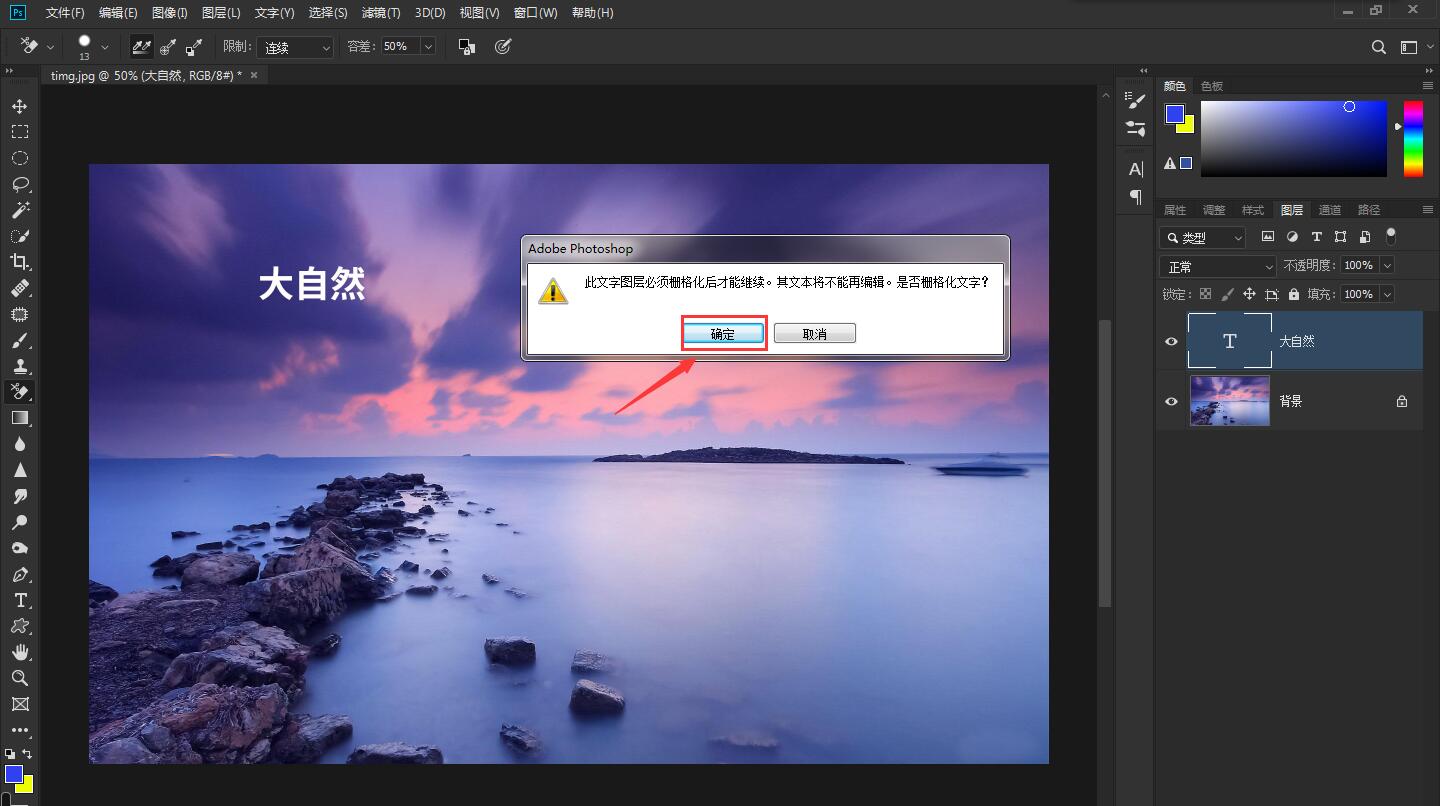The image size is (1440, 806).
Task: Open the brush size picker dropdown
Action: pos(104,46)
